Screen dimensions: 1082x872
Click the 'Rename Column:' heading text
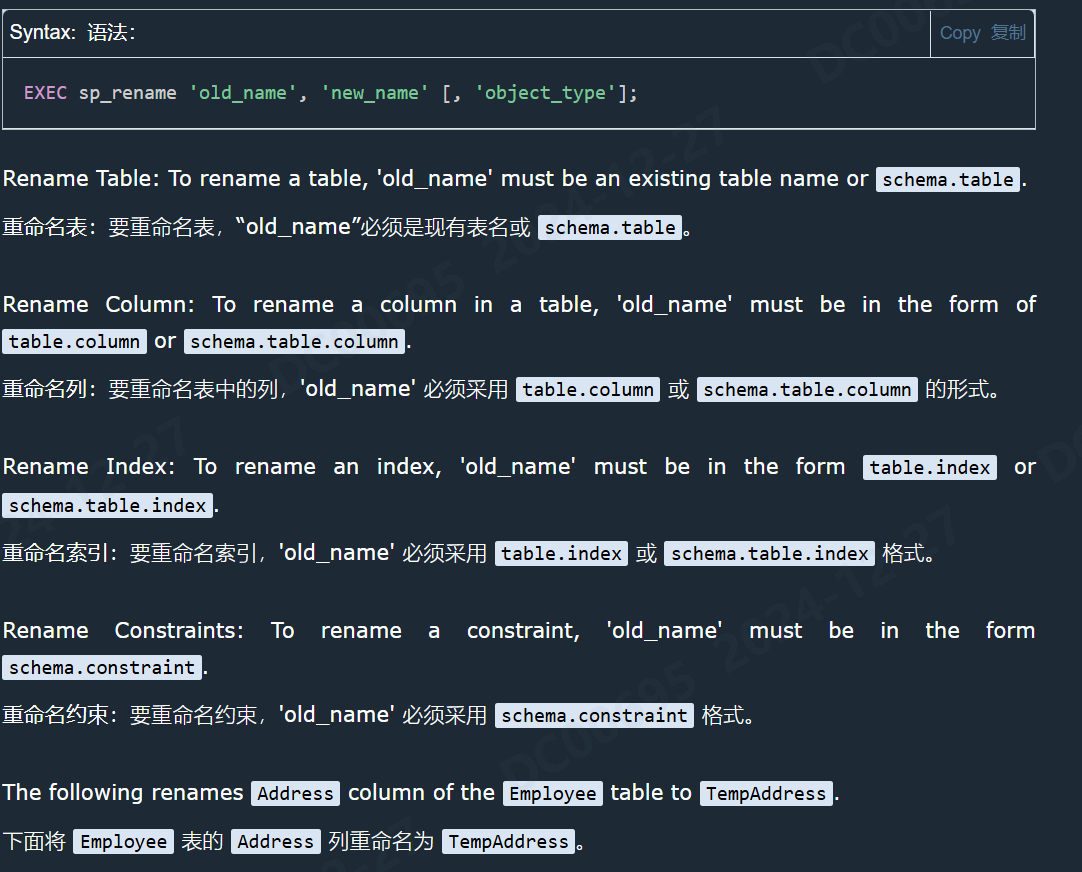[x=98, y=304]
